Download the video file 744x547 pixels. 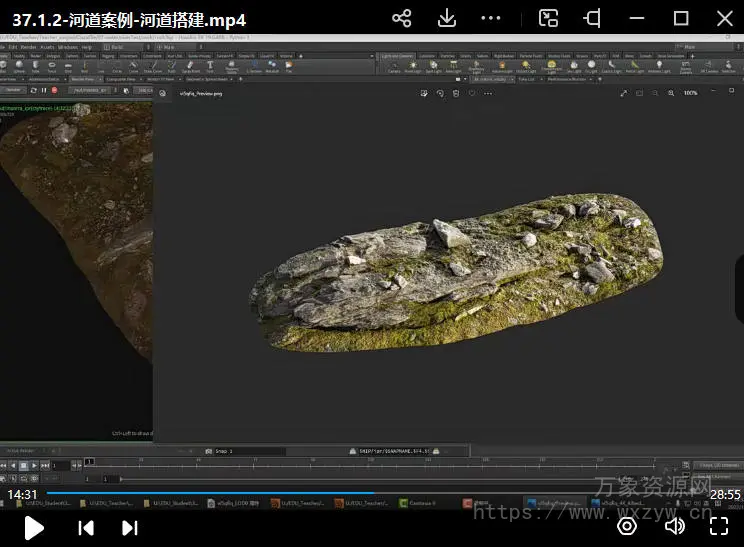pyautogui.click(x=447, y=18)
